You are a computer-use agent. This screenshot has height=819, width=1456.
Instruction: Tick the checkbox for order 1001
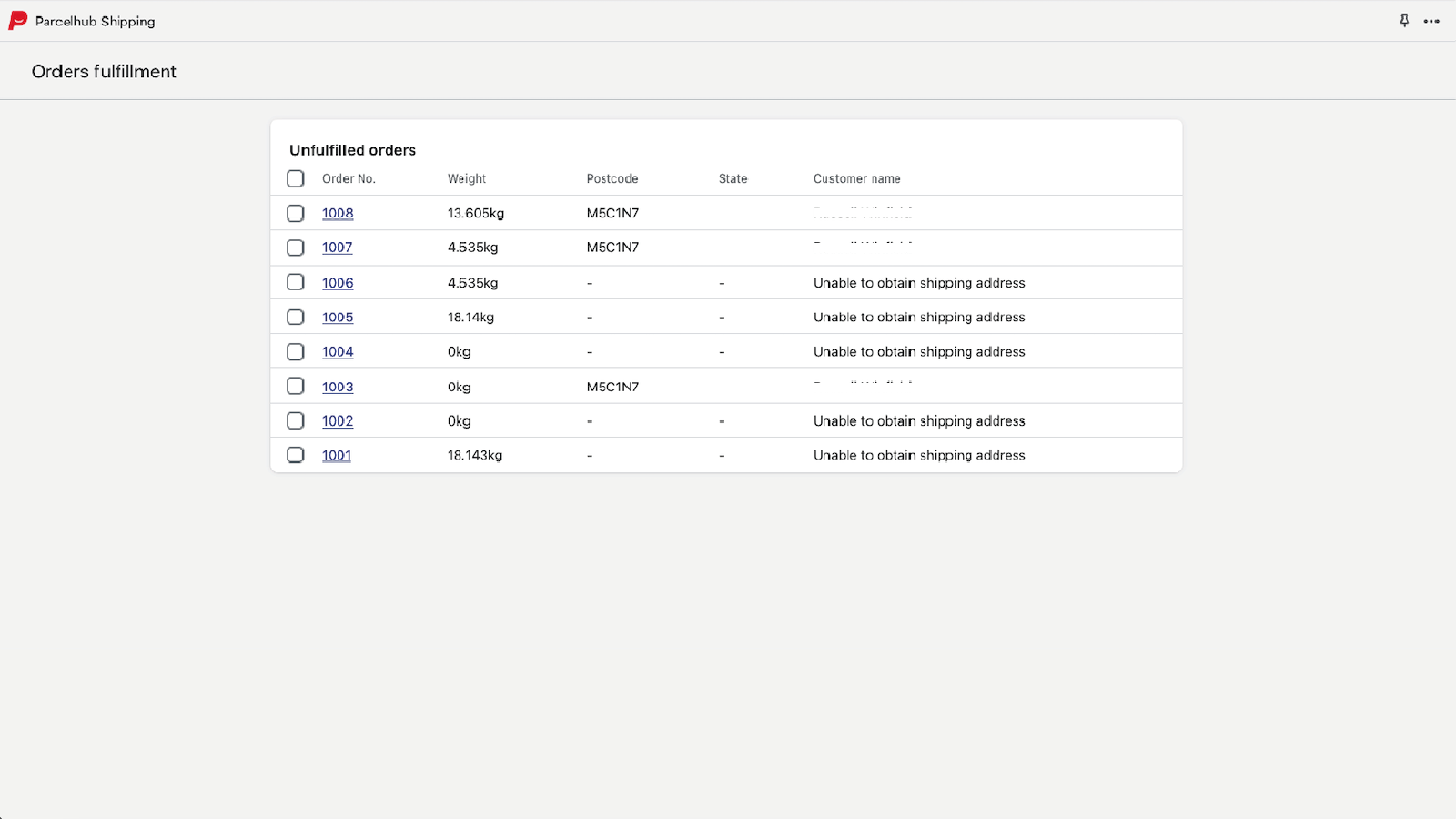point(296,455)
